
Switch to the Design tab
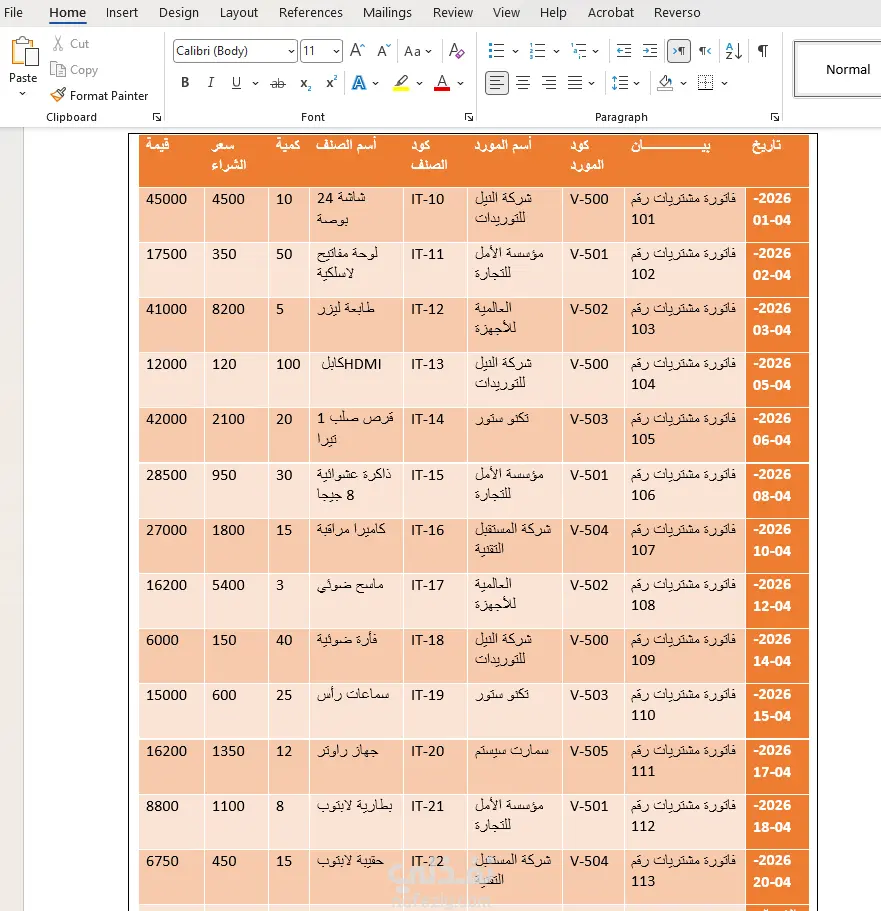178,12
